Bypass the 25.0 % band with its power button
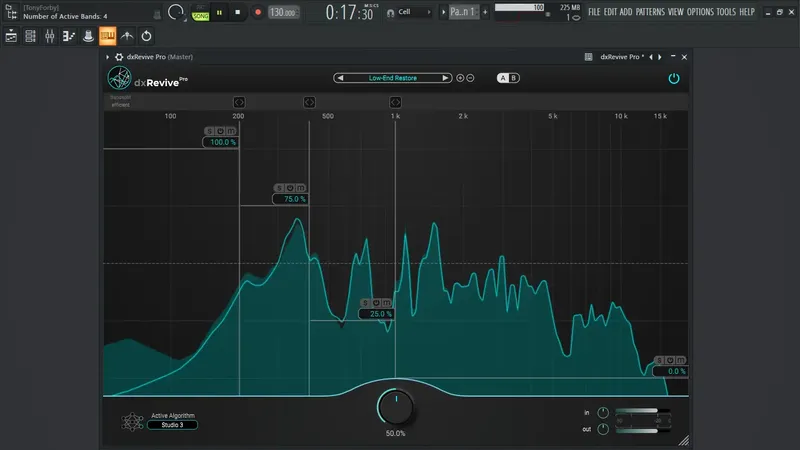Image resolution: width=800 pixels, height=450 pixels. (x=376, y=303)
